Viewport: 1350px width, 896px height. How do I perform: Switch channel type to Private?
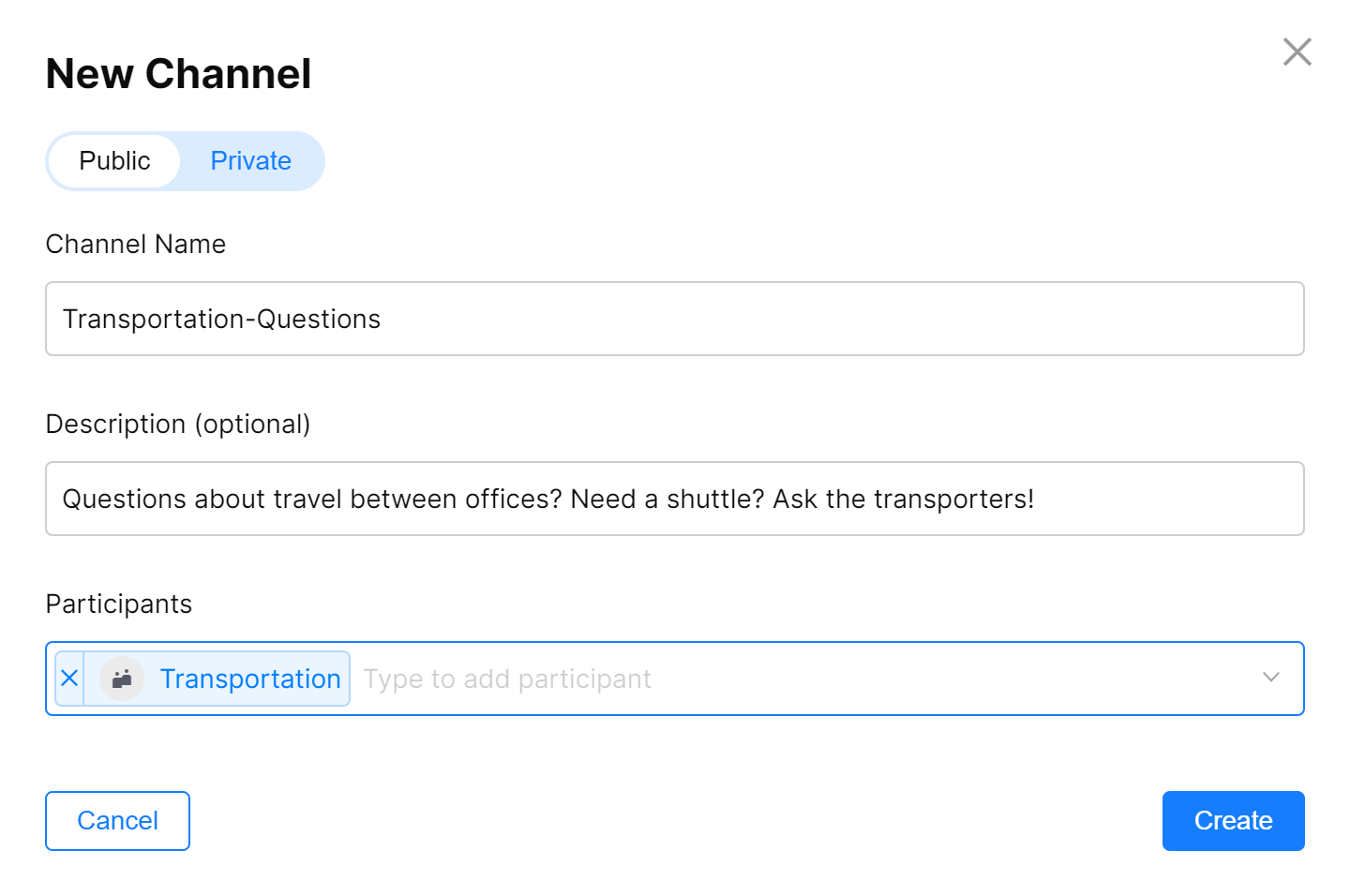pyautogui.click(x=250, y=161)
